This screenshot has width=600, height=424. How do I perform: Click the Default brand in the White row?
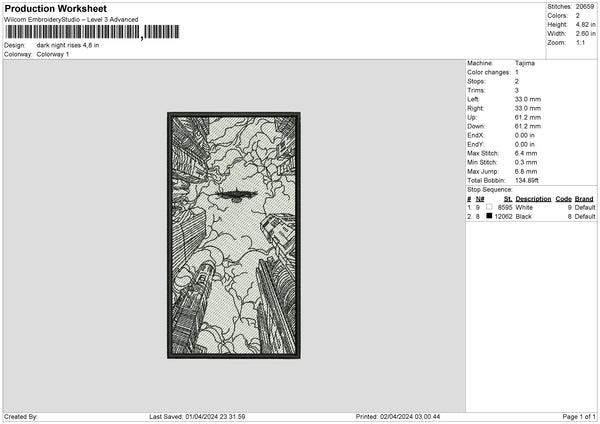pos(585,207)
